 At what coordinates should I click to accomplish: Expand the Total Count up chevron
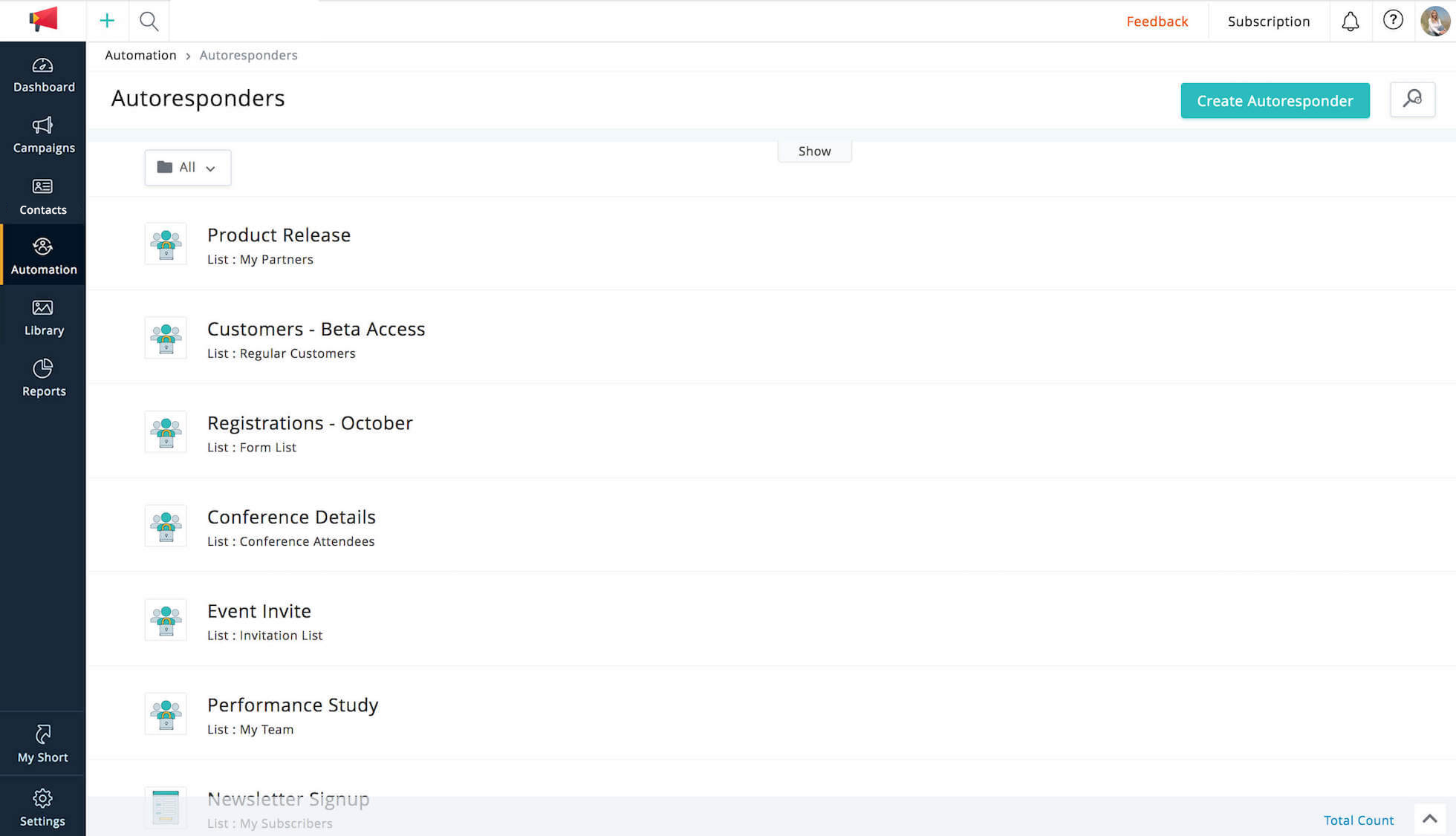[1429, 819]
